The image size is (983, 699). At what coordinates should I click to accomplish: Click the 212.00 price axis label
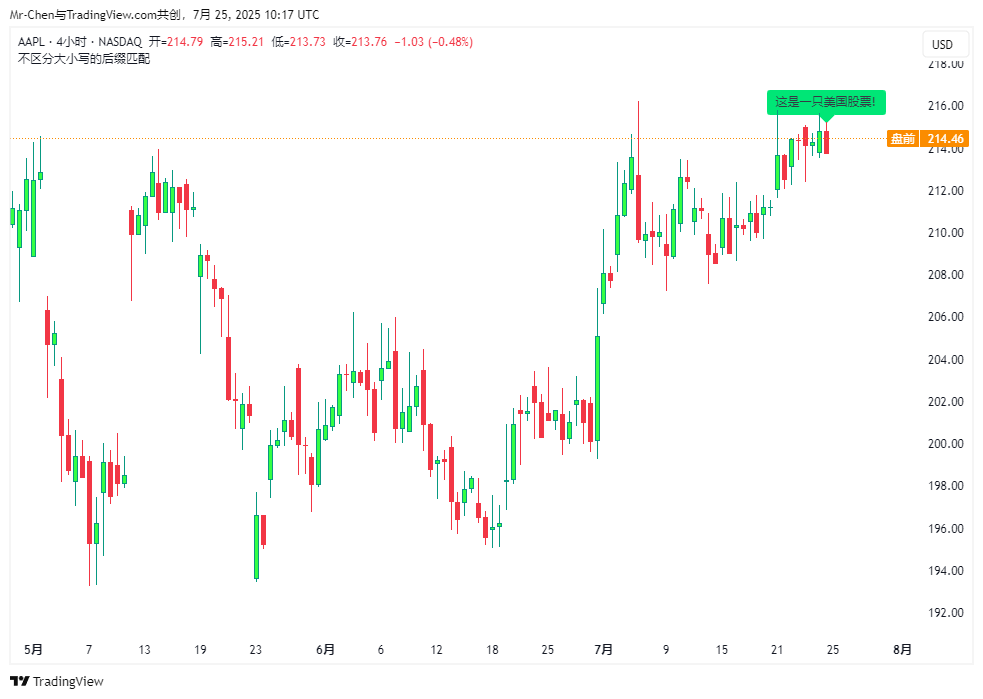coord(945,191)
